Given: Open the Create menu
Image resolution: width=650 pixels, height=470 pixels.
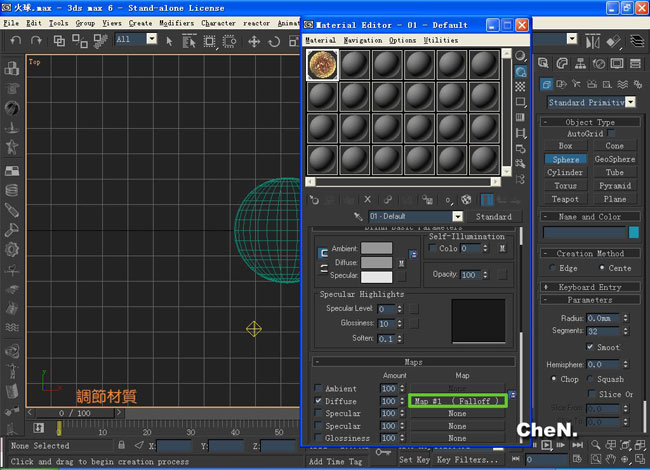Looking at the screenshot, I should pos(140,23).
